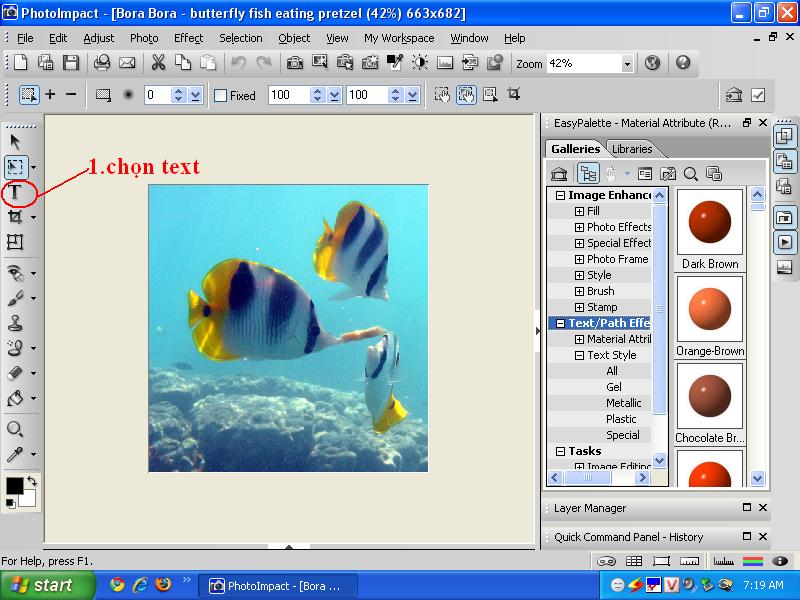Select the Bucket Fill tool
Viewport: 800px width, 600px height.
(x=15, y=398)
